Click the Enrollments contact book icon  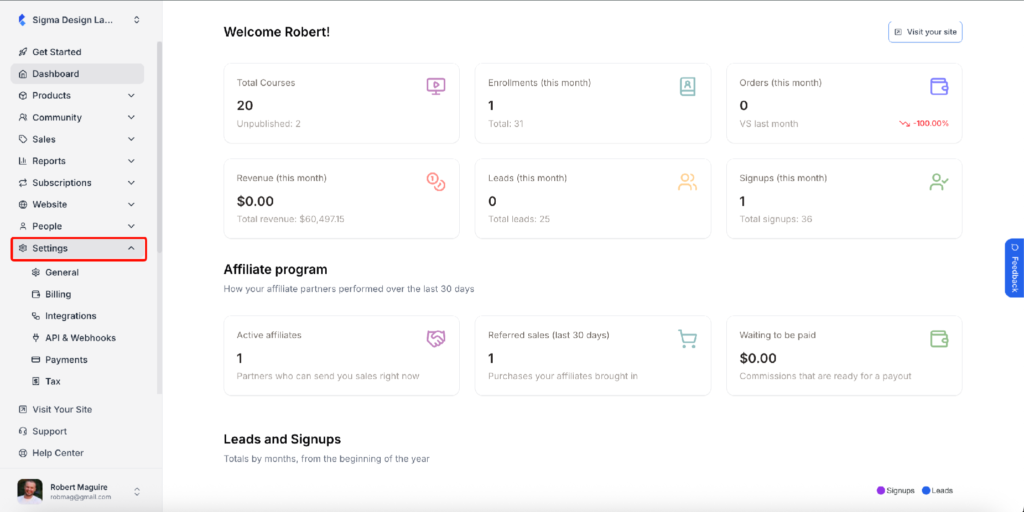point(687,86)
